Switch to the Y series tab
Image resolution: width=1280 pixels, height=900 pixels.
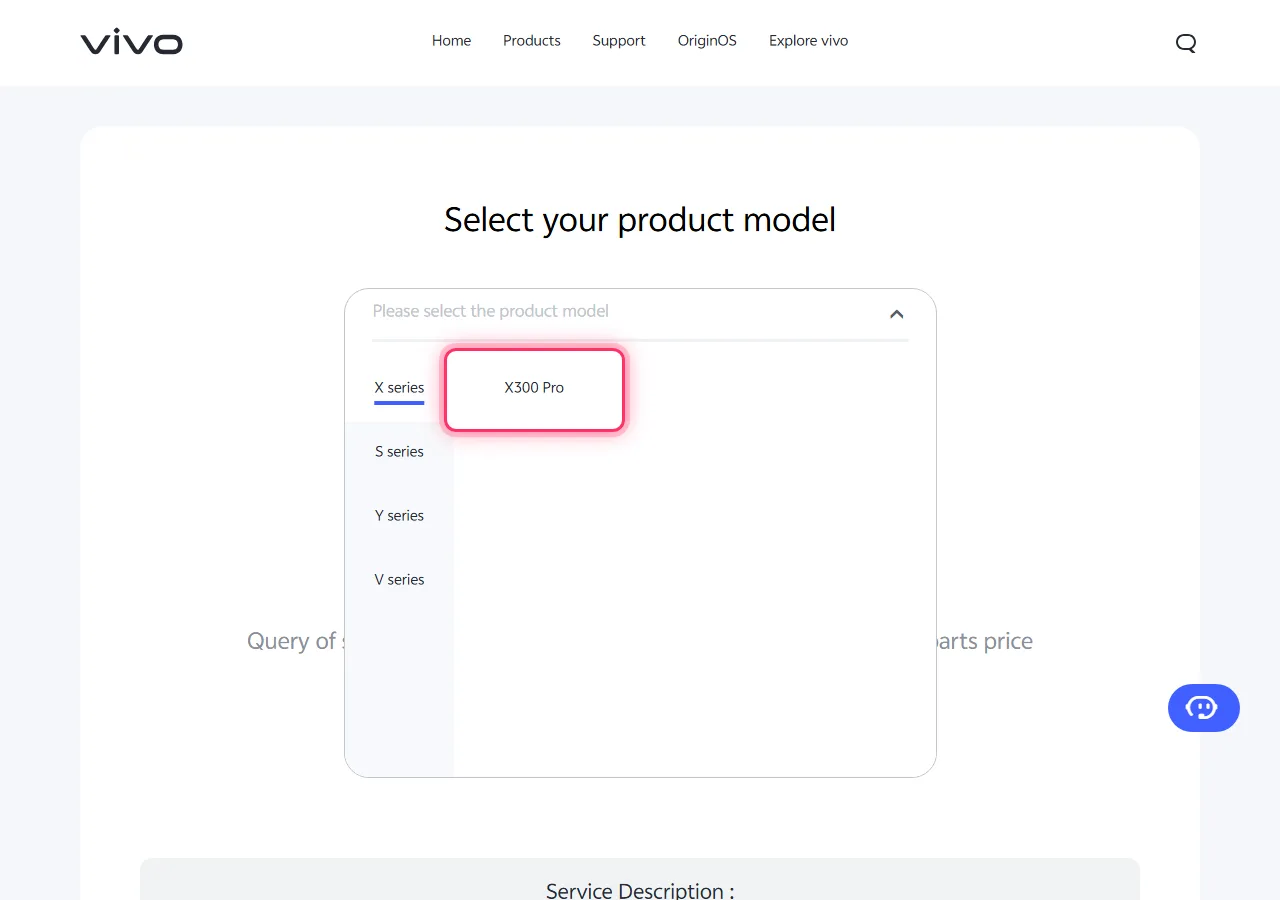[x=399, y=516]
